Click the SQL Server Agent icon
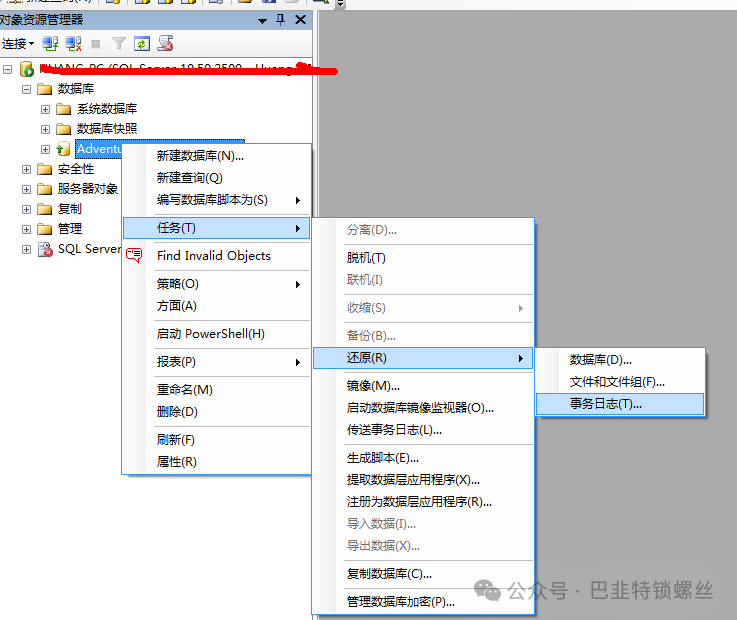Viewport: 737px width, 620px height. click(45, 249)
